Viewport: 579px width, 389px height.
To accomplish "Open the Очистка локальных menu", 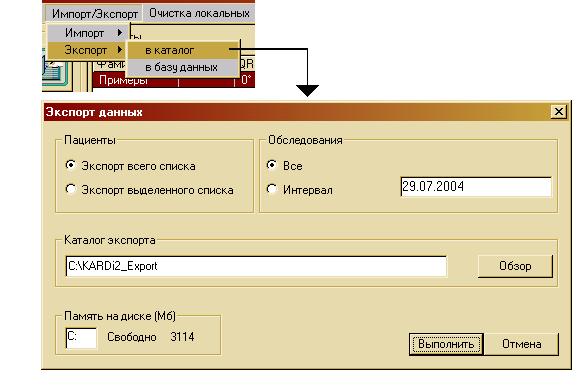I will point(199,13).
